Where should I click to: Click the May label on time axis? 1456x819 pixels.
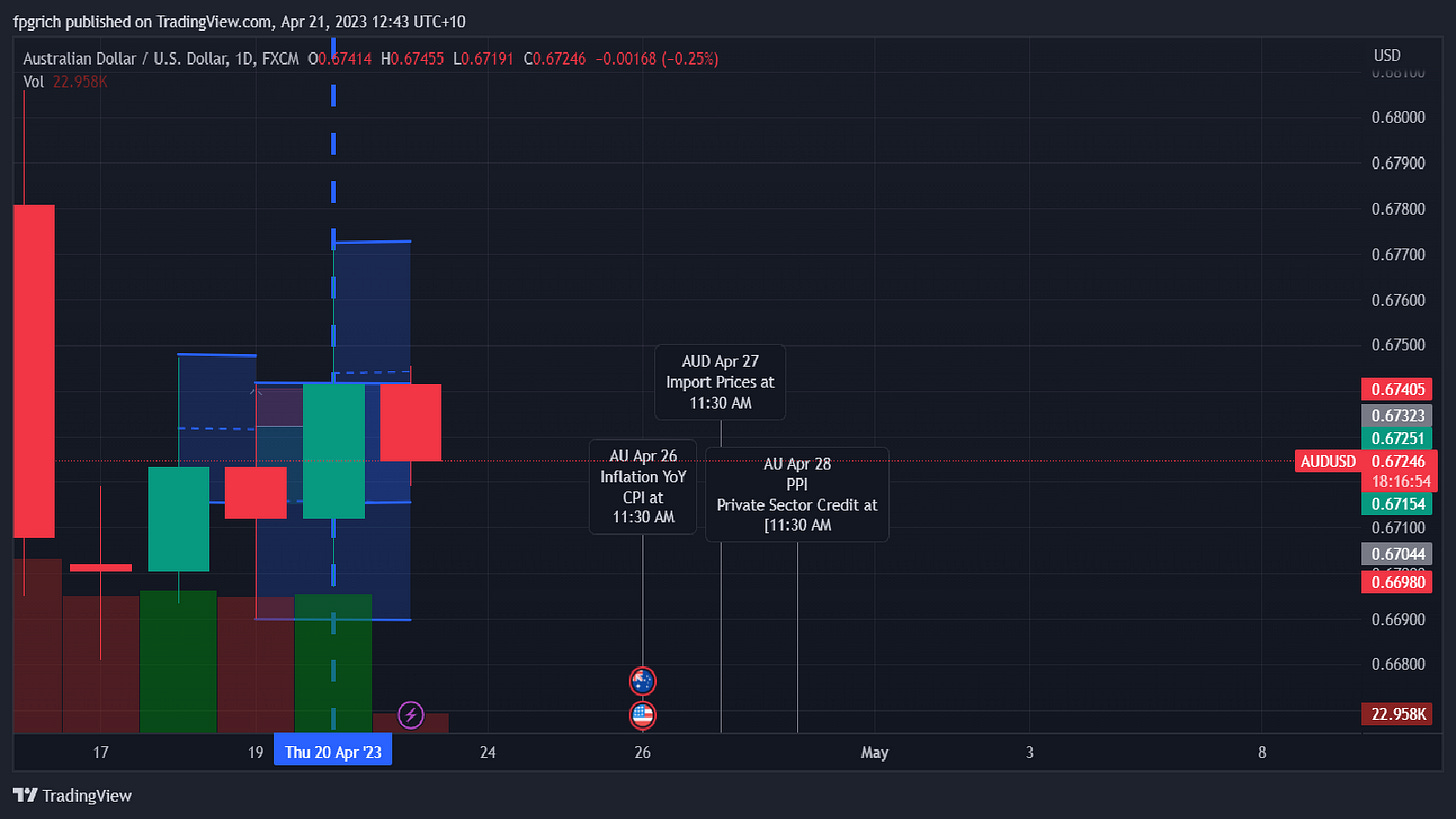pos(874,752)
